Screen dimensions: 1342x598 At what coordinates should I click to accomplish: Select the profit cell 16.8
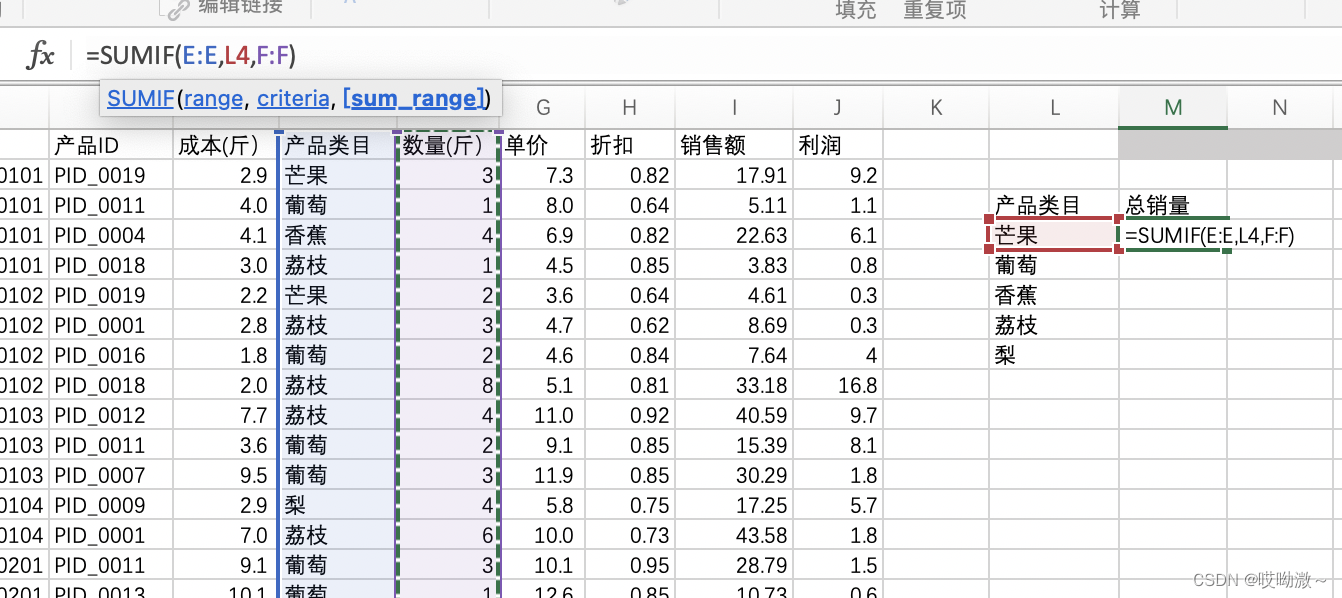pos(838,385)
